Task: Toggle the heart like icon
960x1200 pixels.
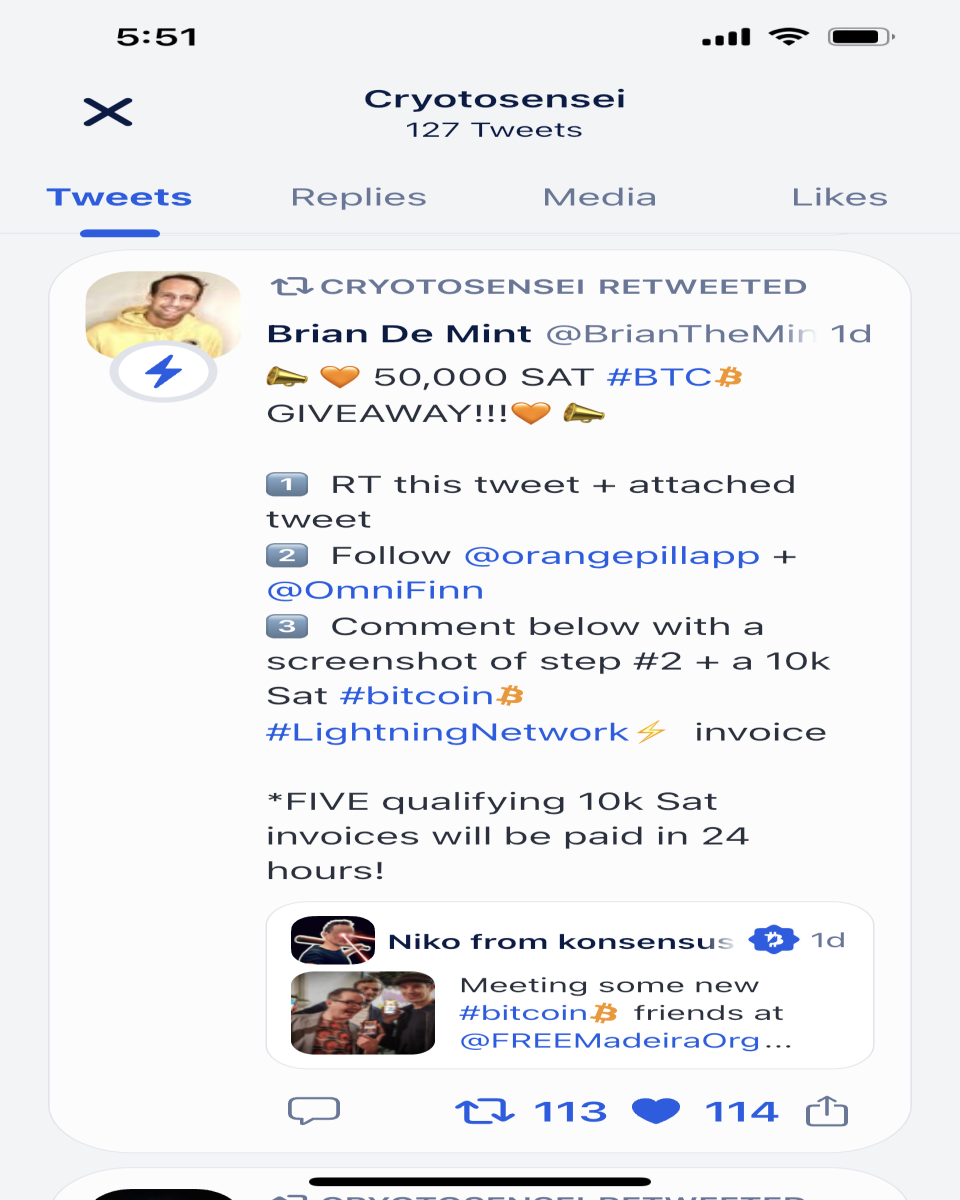Action: tap(656, 1111)
